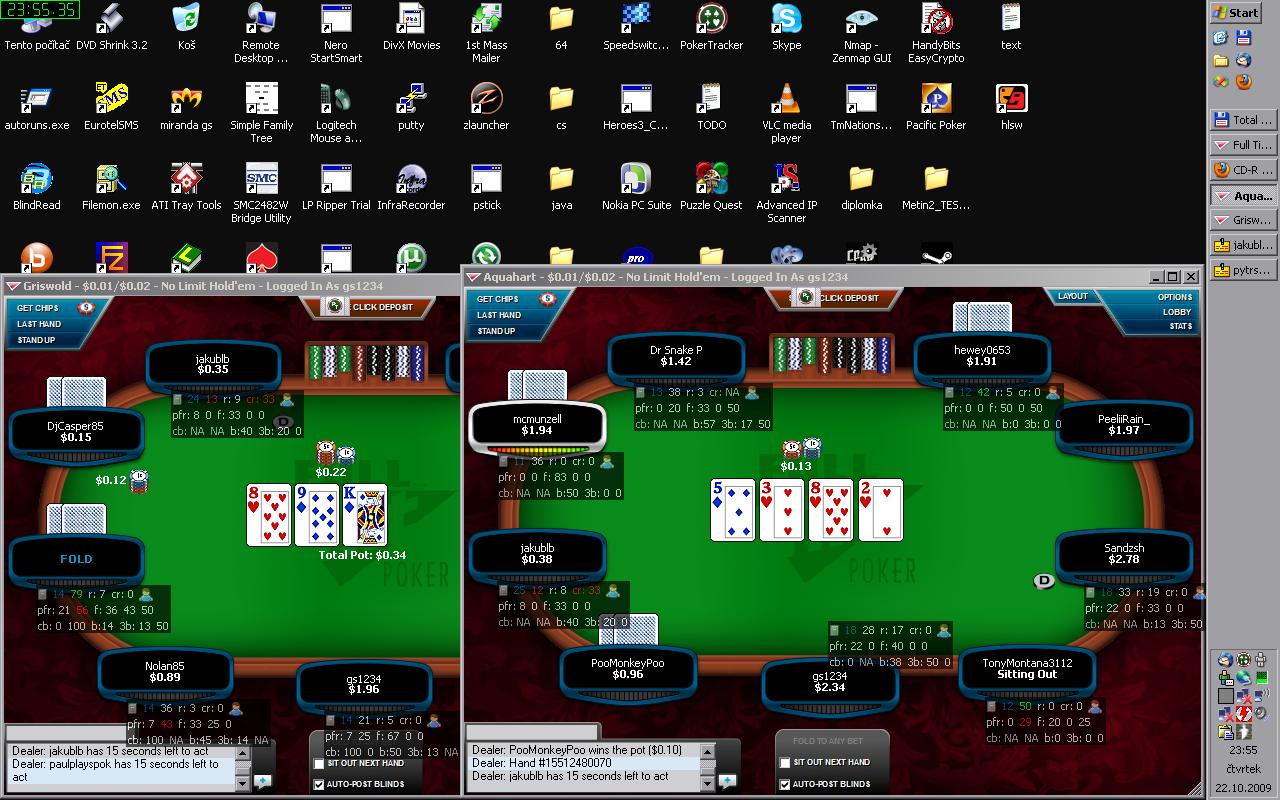Open Filemon.exe desktop icon

click(x=112, y=187)
